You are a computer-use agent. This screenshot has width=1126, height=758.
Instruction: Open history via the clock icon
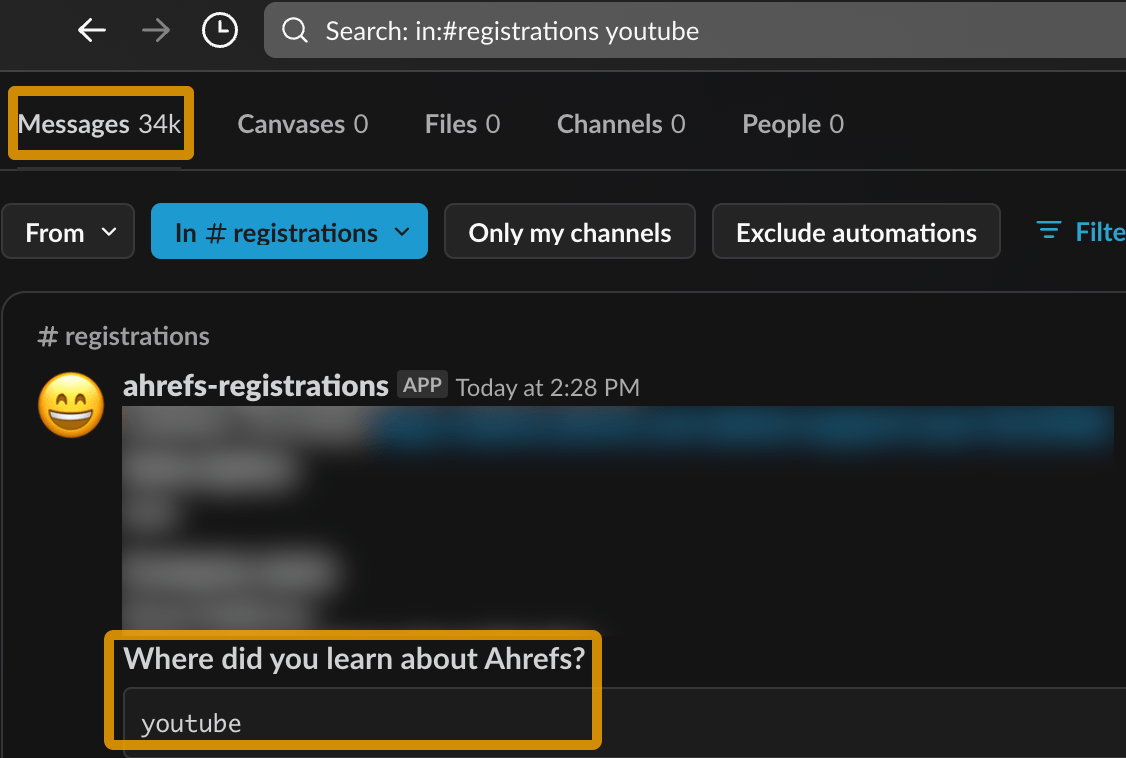(220, 30)
